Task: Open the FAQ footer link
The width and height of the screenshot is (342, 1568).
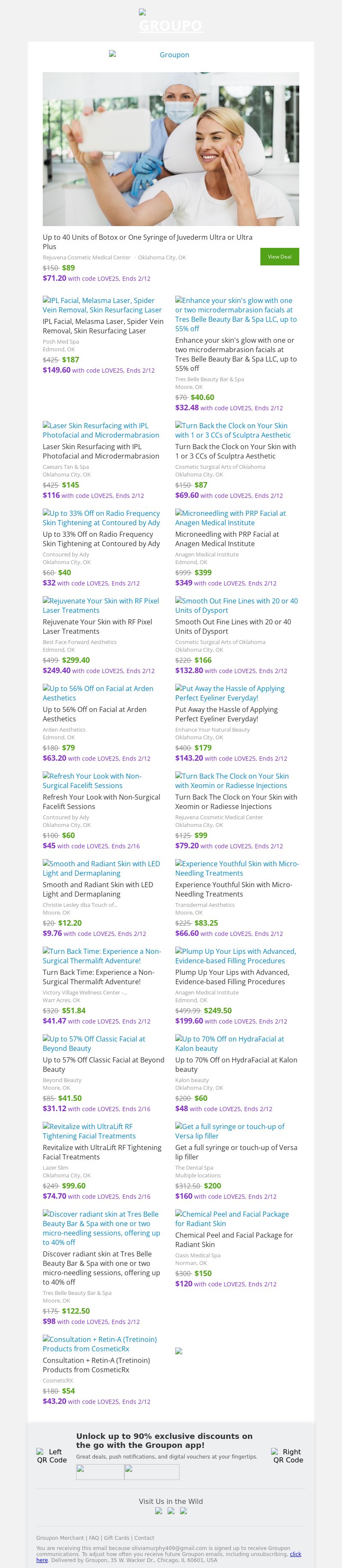Action: coord(94,1538)
